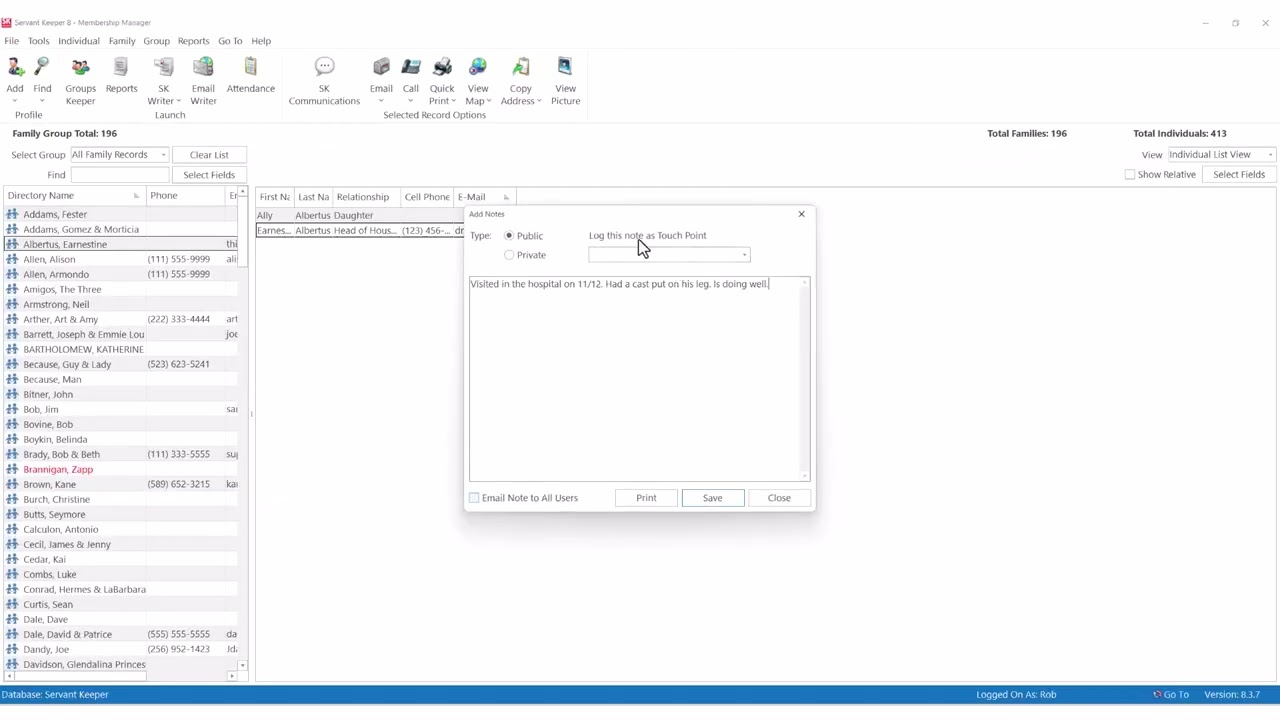Screen dimensions: 1280x720
Task: Select the Arther, Art & Amy row
Action: [x=121, y=319]
